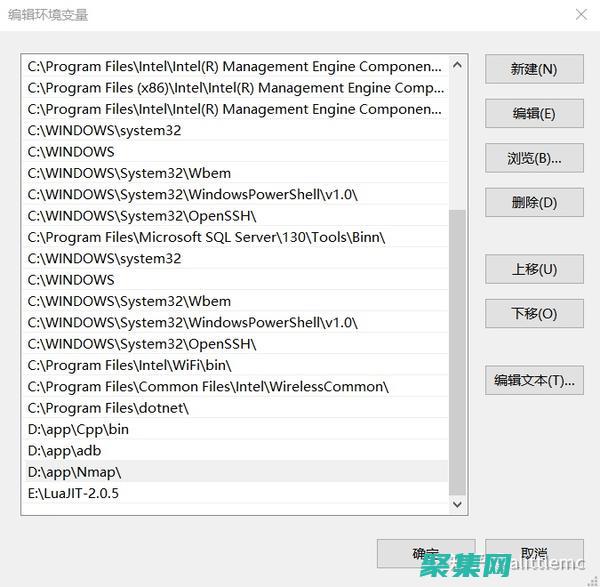
Task: Cancel the dialog with 取消
Action: 534,554
